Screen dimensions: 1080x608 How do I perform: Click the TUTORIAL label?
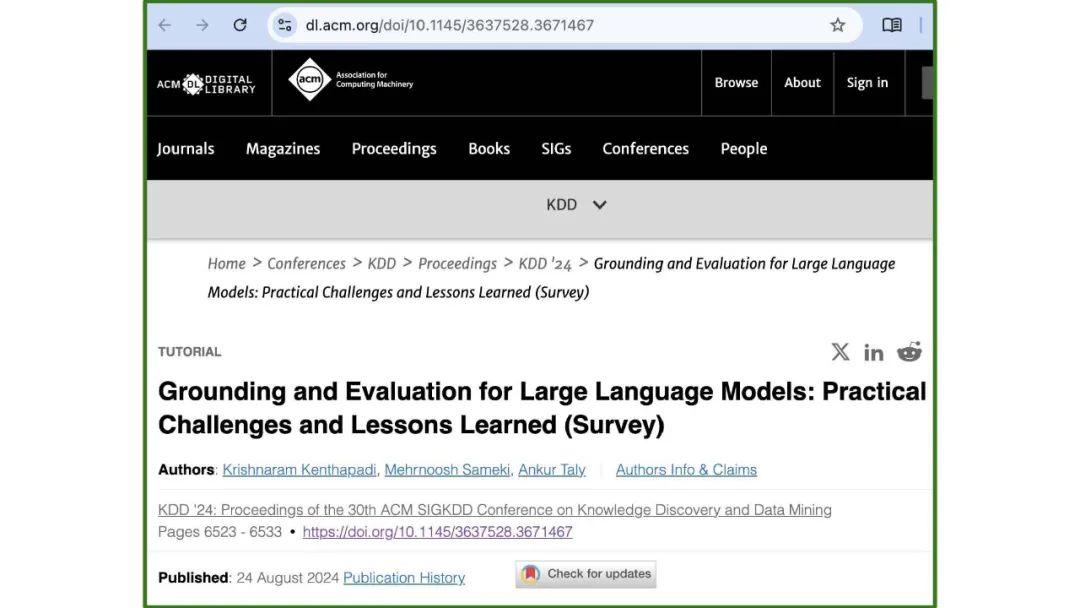(x=189, y=352)
